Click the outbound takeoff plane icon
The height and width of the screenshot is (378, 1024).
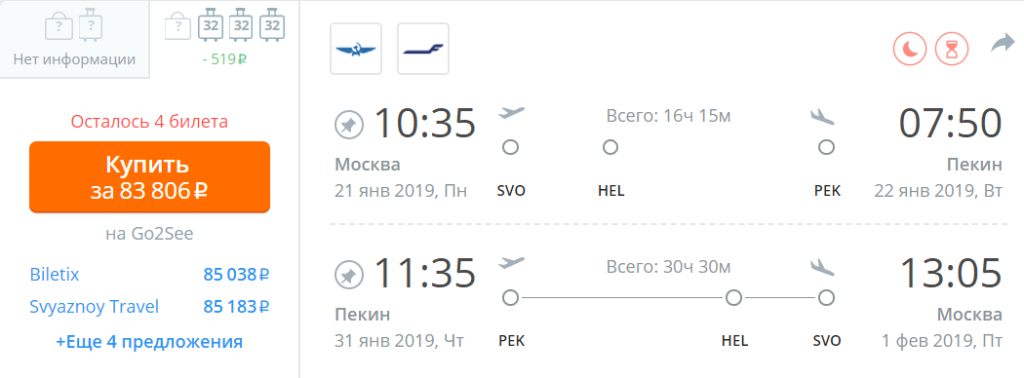(x=511, y=113)
